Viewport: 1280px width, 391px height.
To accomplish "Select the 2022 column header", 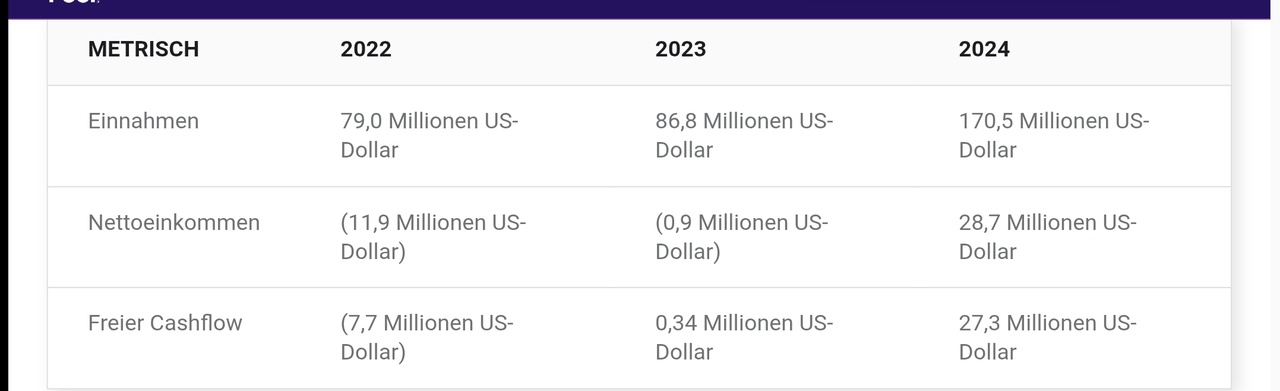I will (x=366, y=49).
